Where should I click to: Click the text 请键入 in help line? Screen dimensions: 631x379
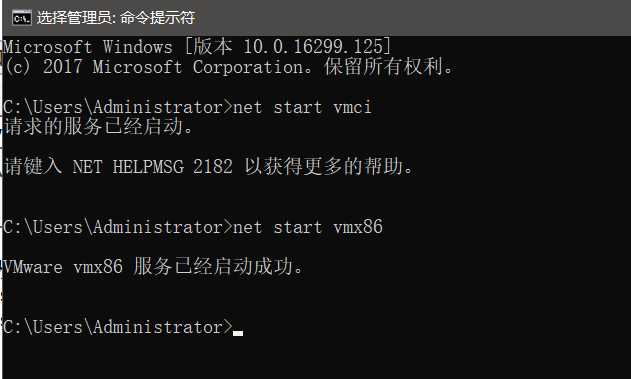(33, 166)
